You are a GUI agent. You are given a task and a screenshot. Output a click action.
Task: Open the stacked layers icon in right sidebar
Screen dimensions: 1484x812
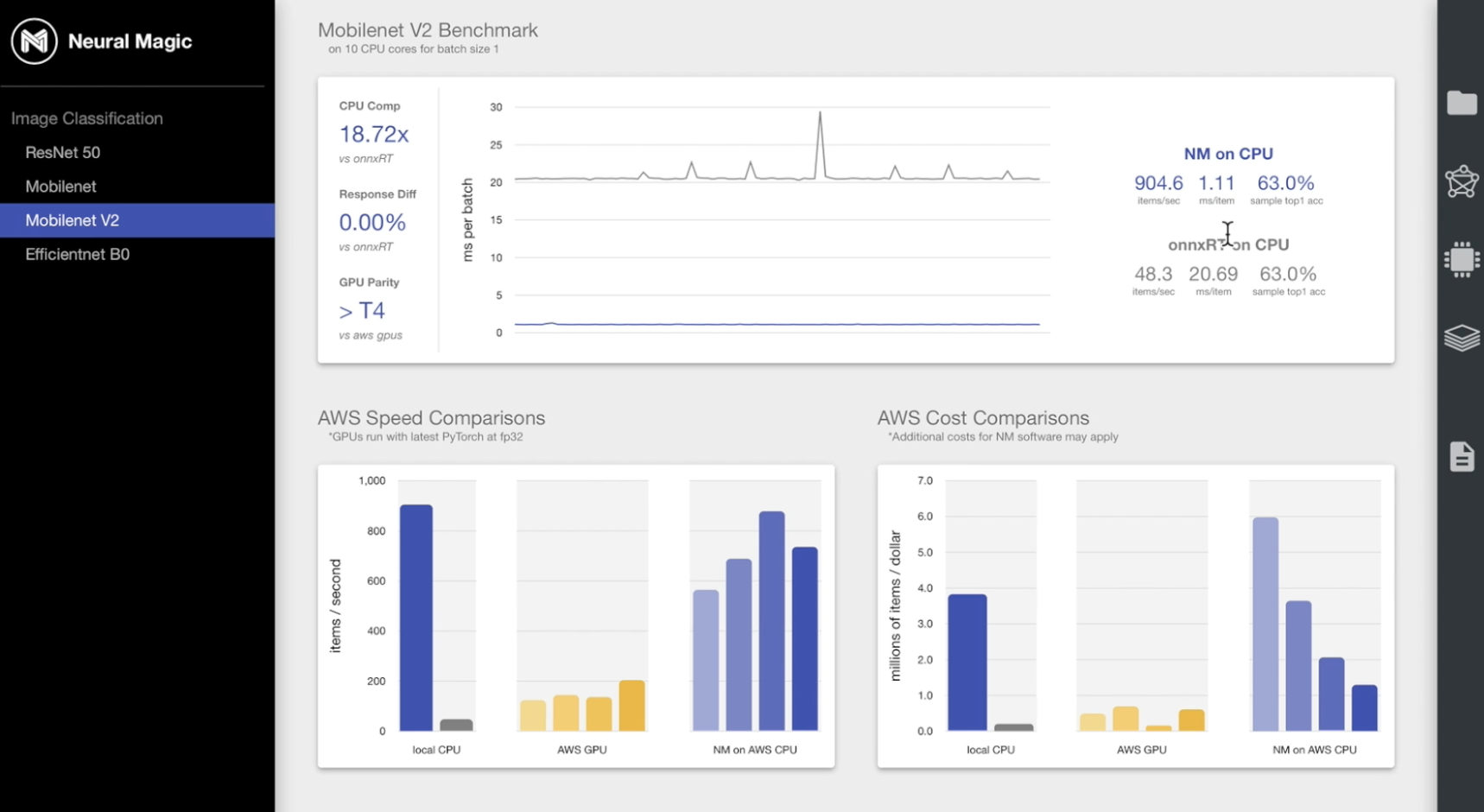tap(1462, 338)
